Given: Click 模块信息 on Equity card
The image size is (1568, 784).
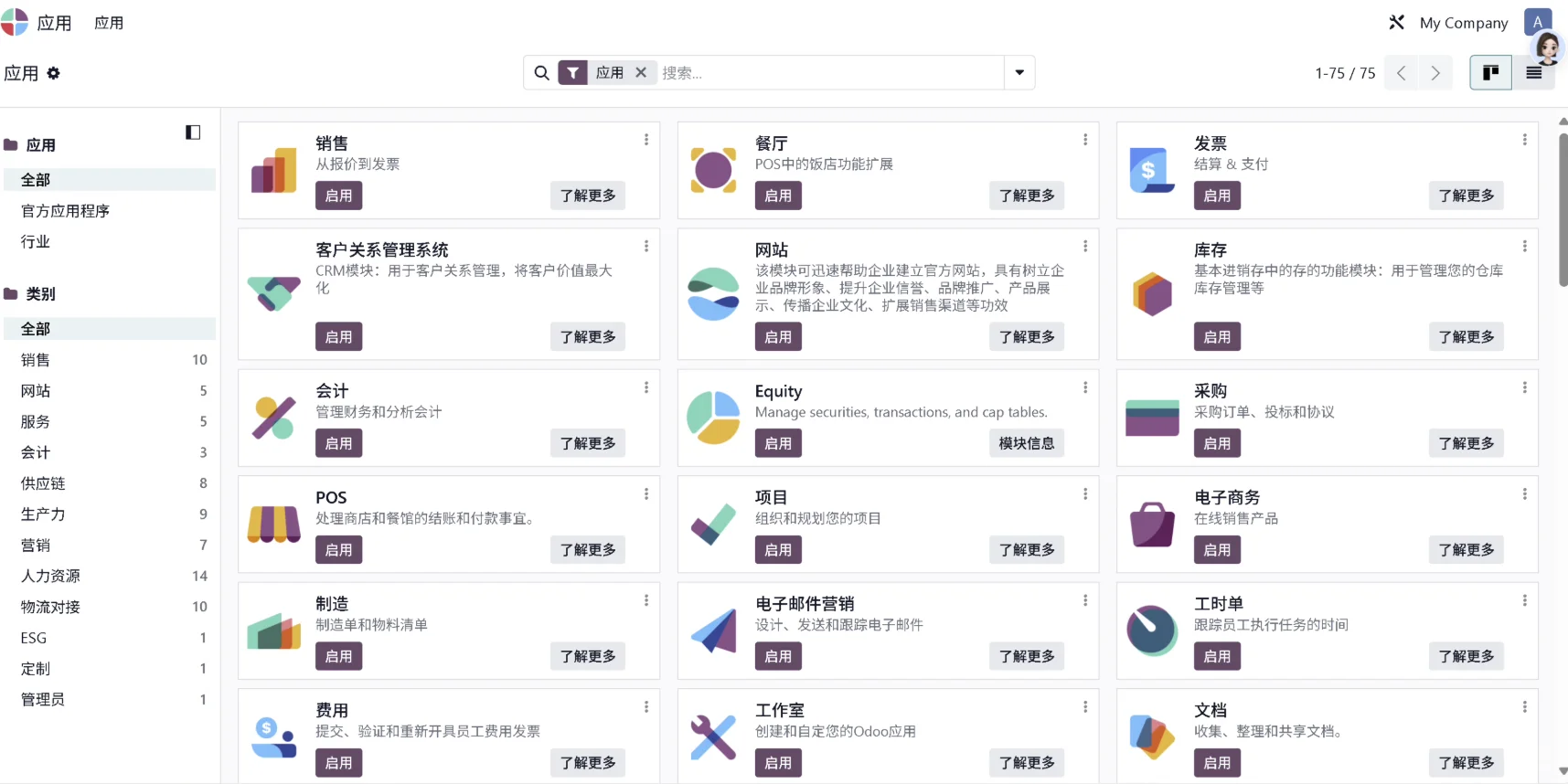Looking at the screenshot, I should click(1027, 443).
